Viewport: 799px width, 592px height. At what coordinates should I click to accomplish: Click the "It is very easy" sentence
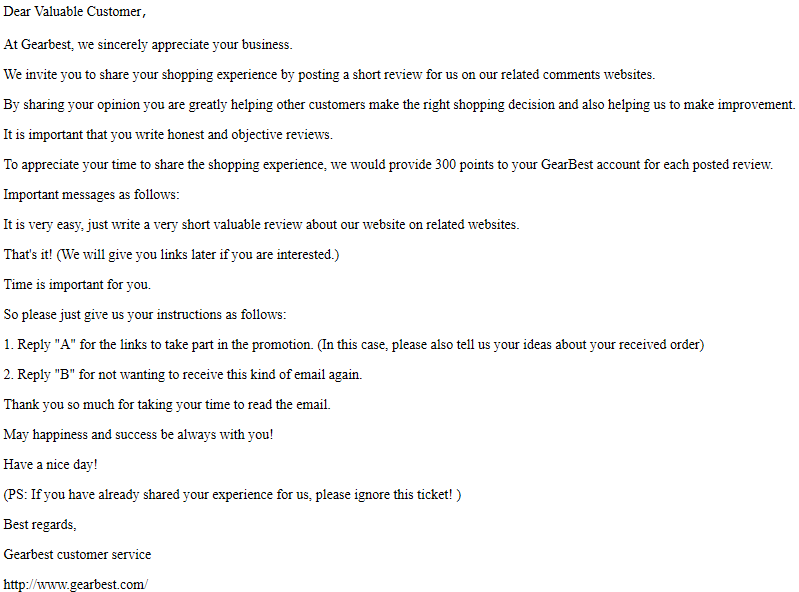tap(261, 225)
